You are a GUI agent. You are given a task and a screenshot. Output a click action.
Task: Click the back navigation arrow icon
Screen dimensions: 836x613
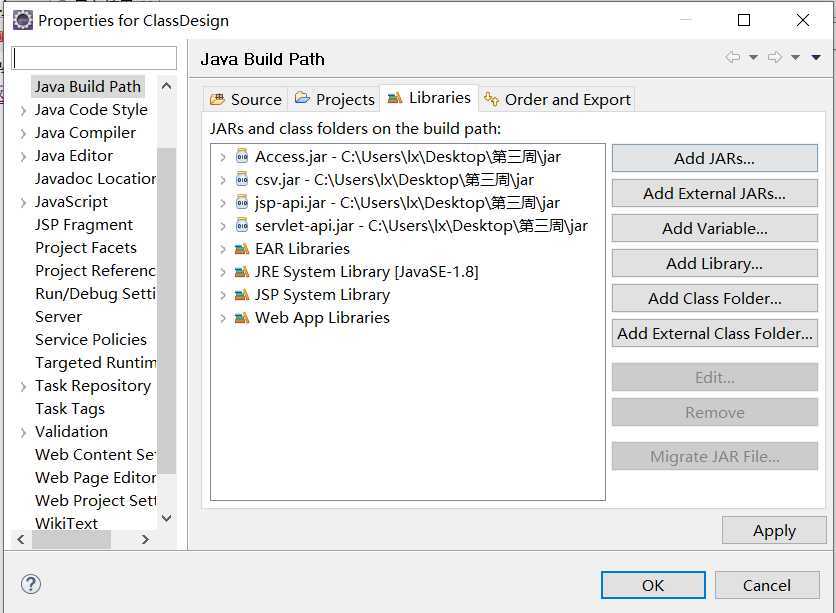pos(733,57)
